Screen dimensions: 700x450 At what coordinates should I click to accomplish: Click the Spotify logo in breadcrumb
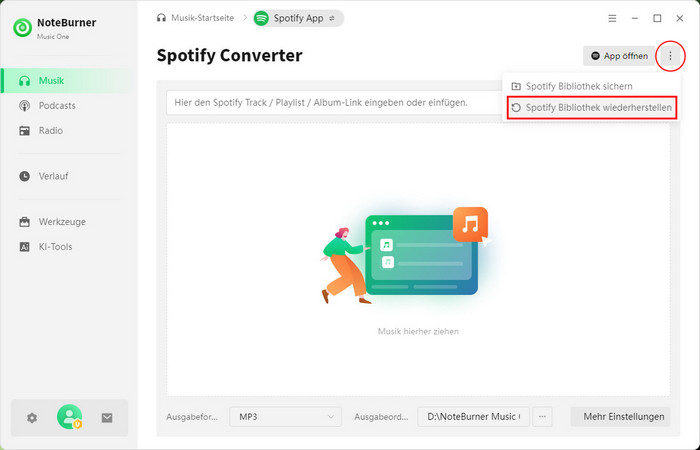(x=261, y=18)
